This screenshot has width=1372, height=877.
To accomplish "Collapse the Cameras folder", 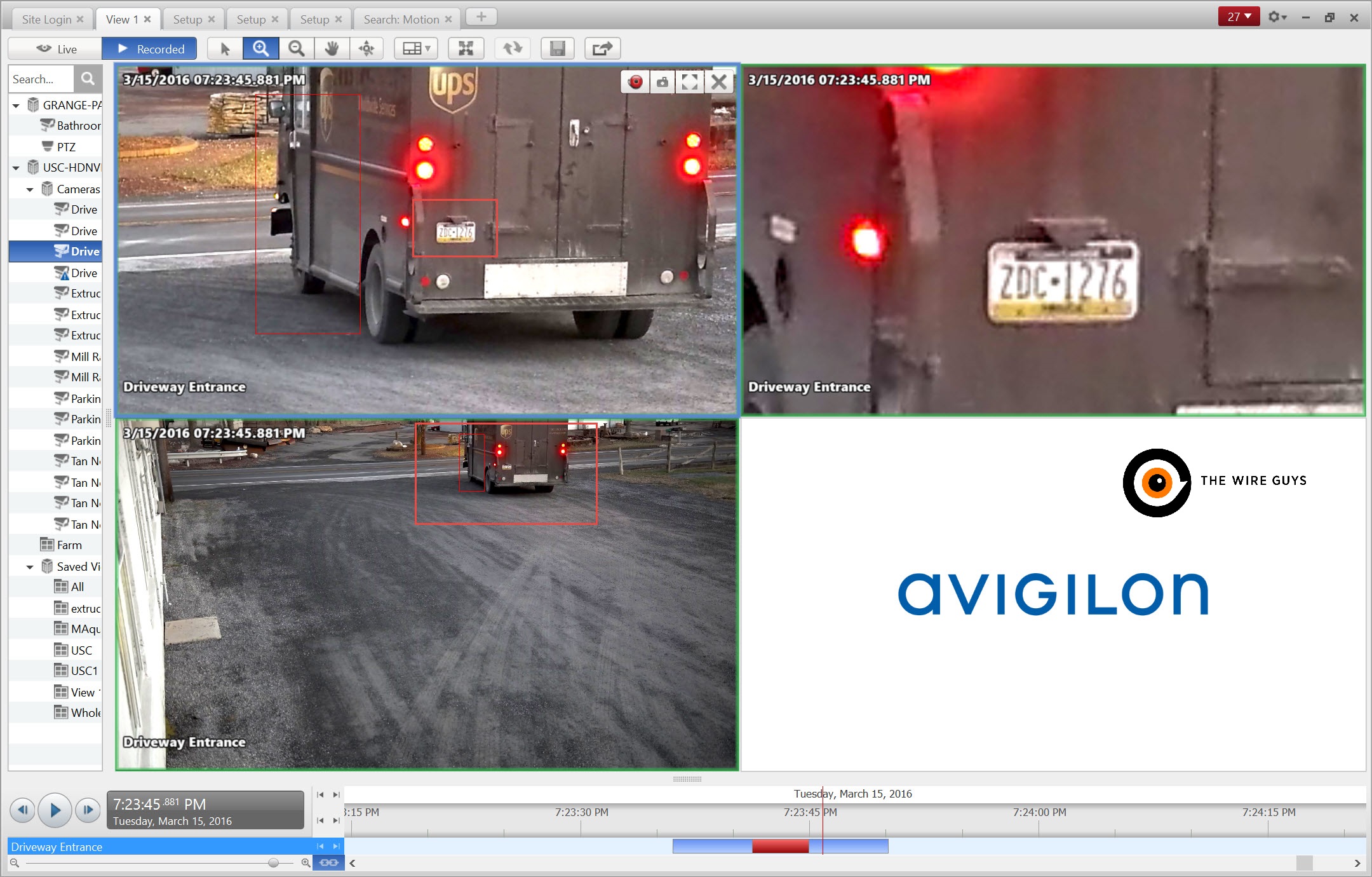I will (30, 189).
